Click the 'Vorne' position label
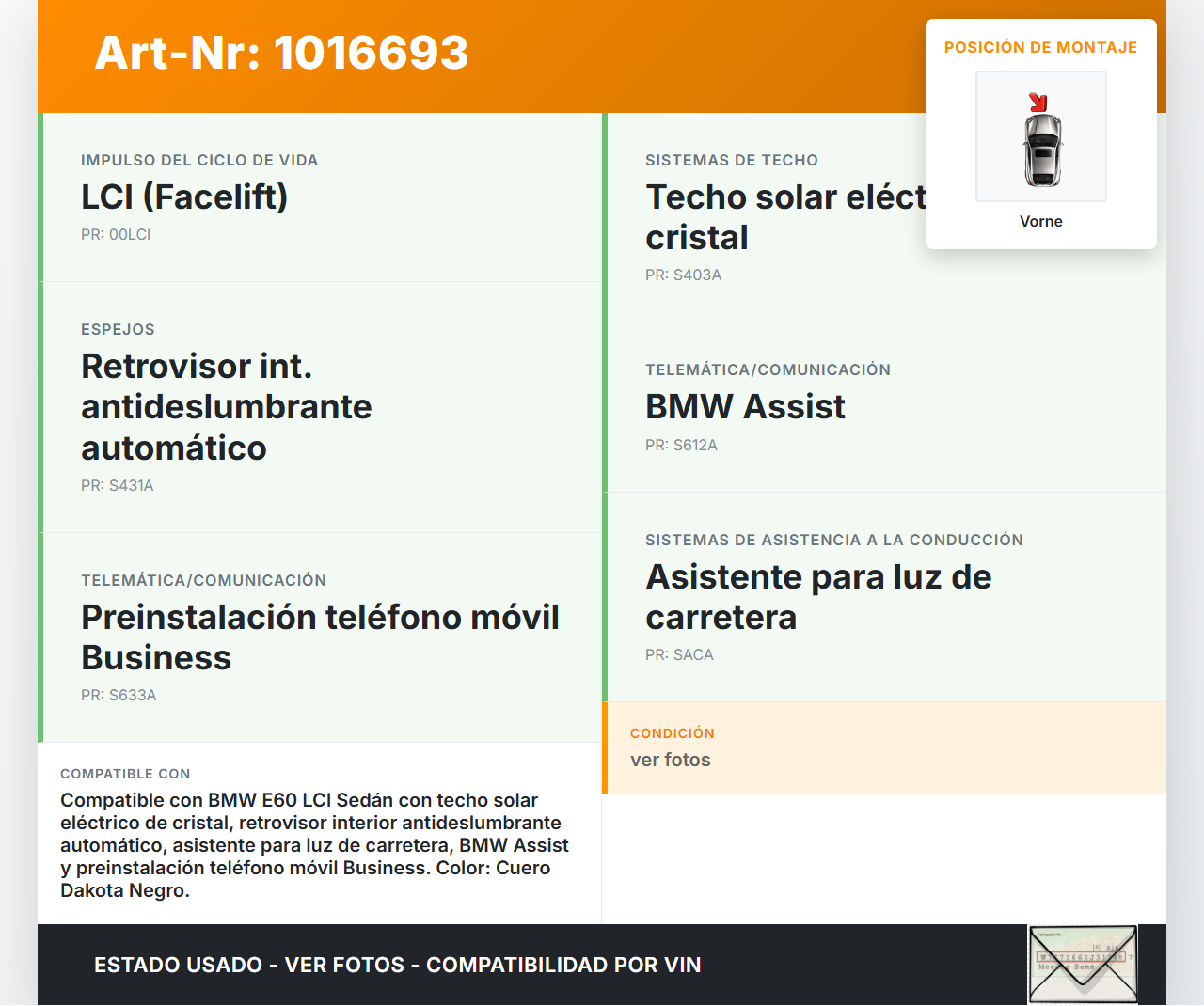 click(x=1040, y=221)
